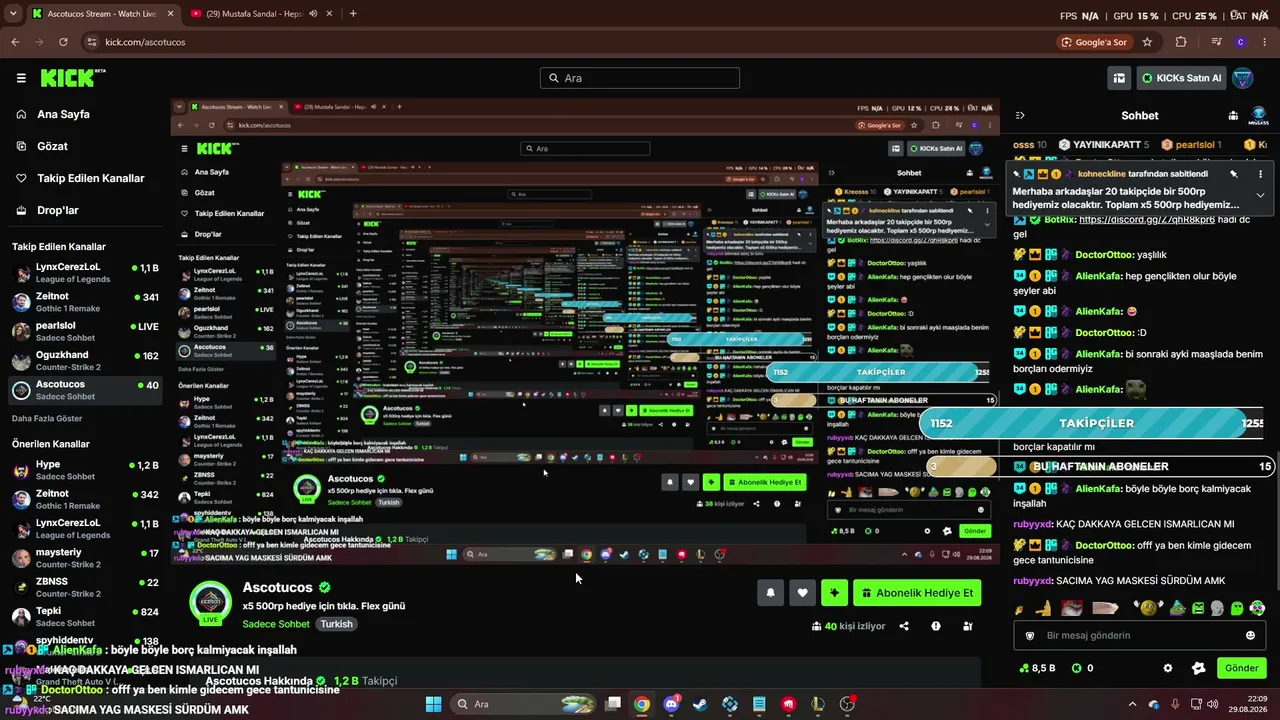1280x720 pixels.
Task: Open ZBNSS channel in sidebar
Action: pos(85,587)
